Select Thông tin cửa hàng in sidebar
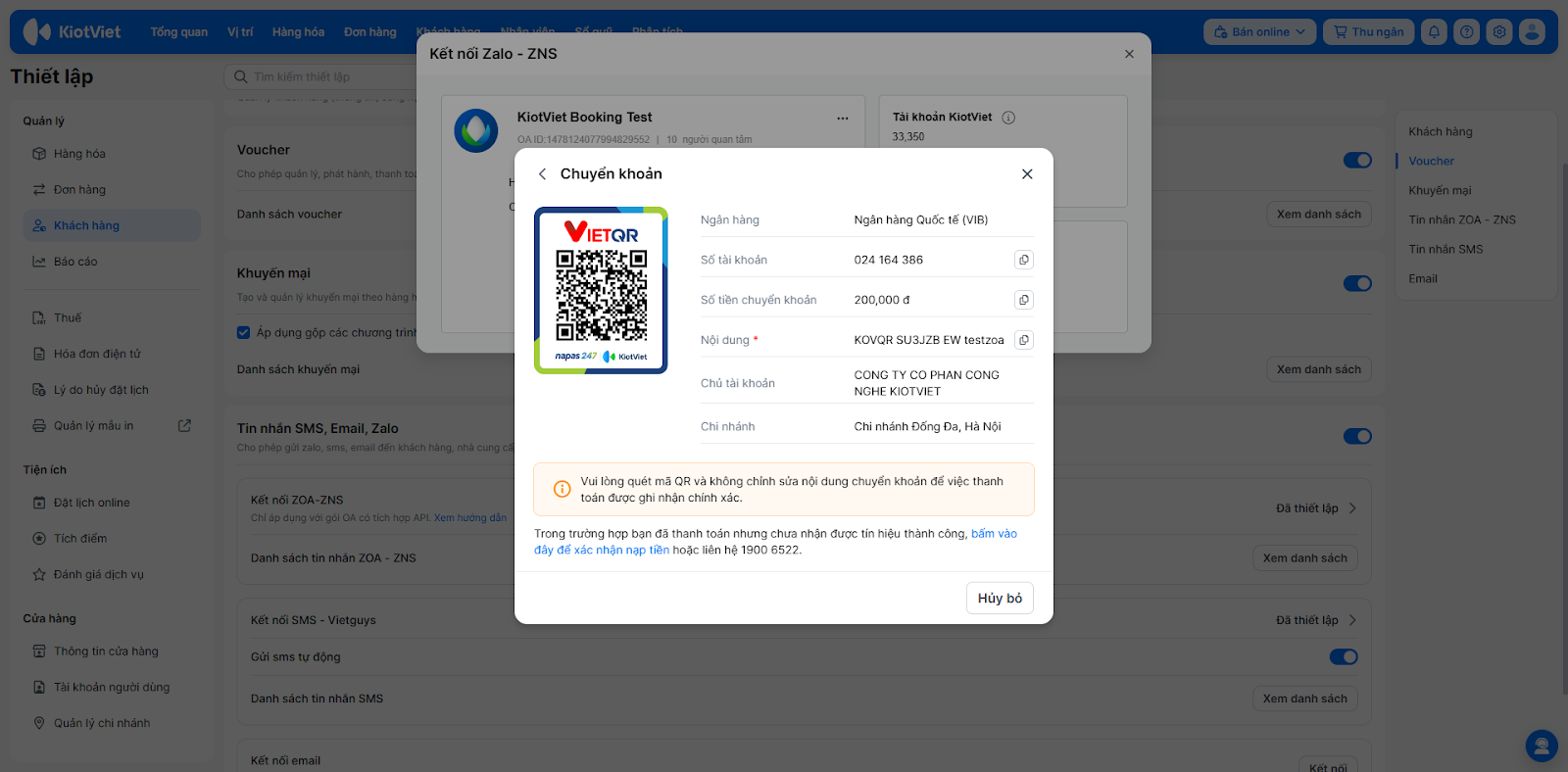Image resolution: width=1568 pixels, height=772 pixels. 112,651
